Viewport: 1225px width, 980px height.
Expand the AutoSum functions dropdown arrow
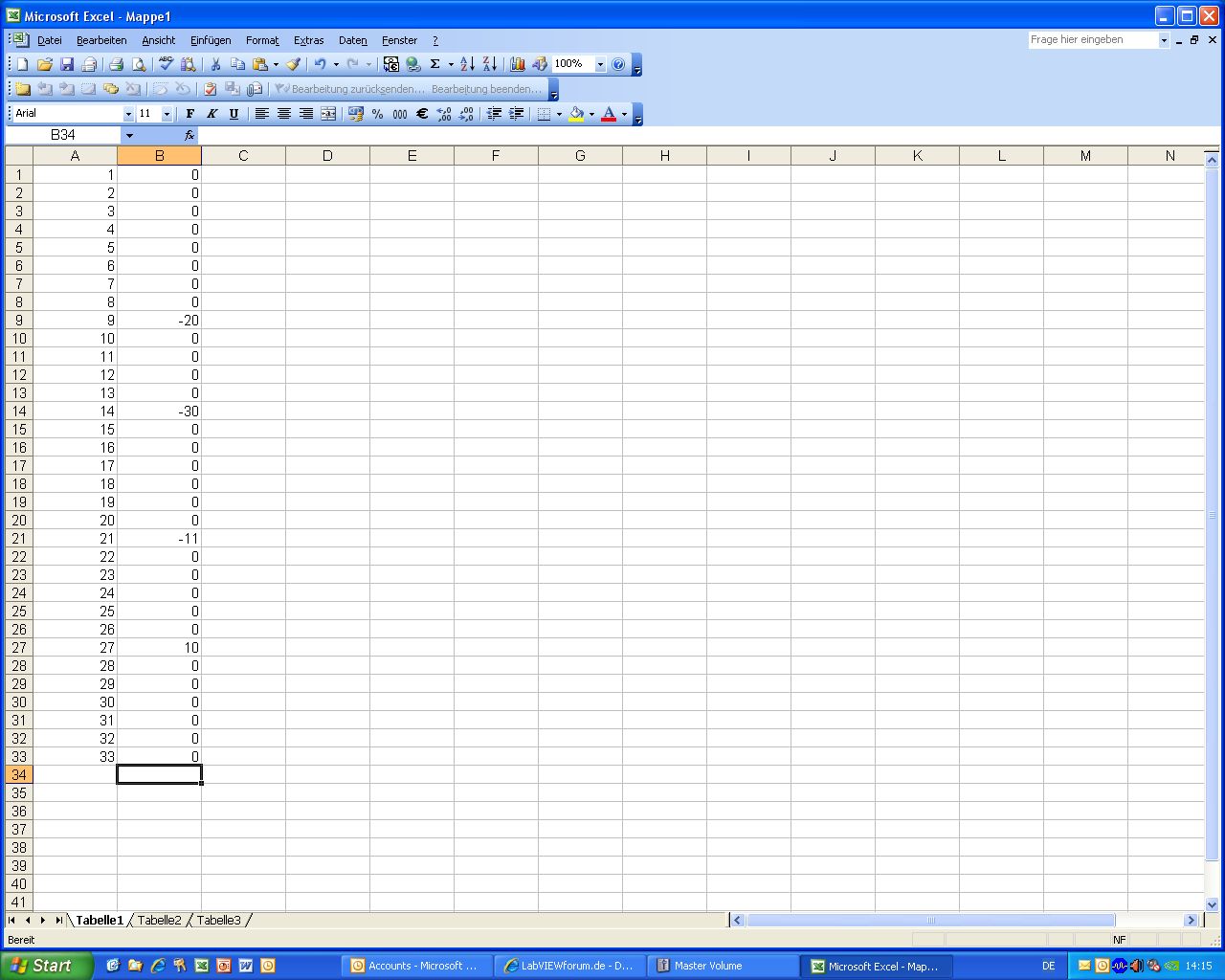coord(451,64)
